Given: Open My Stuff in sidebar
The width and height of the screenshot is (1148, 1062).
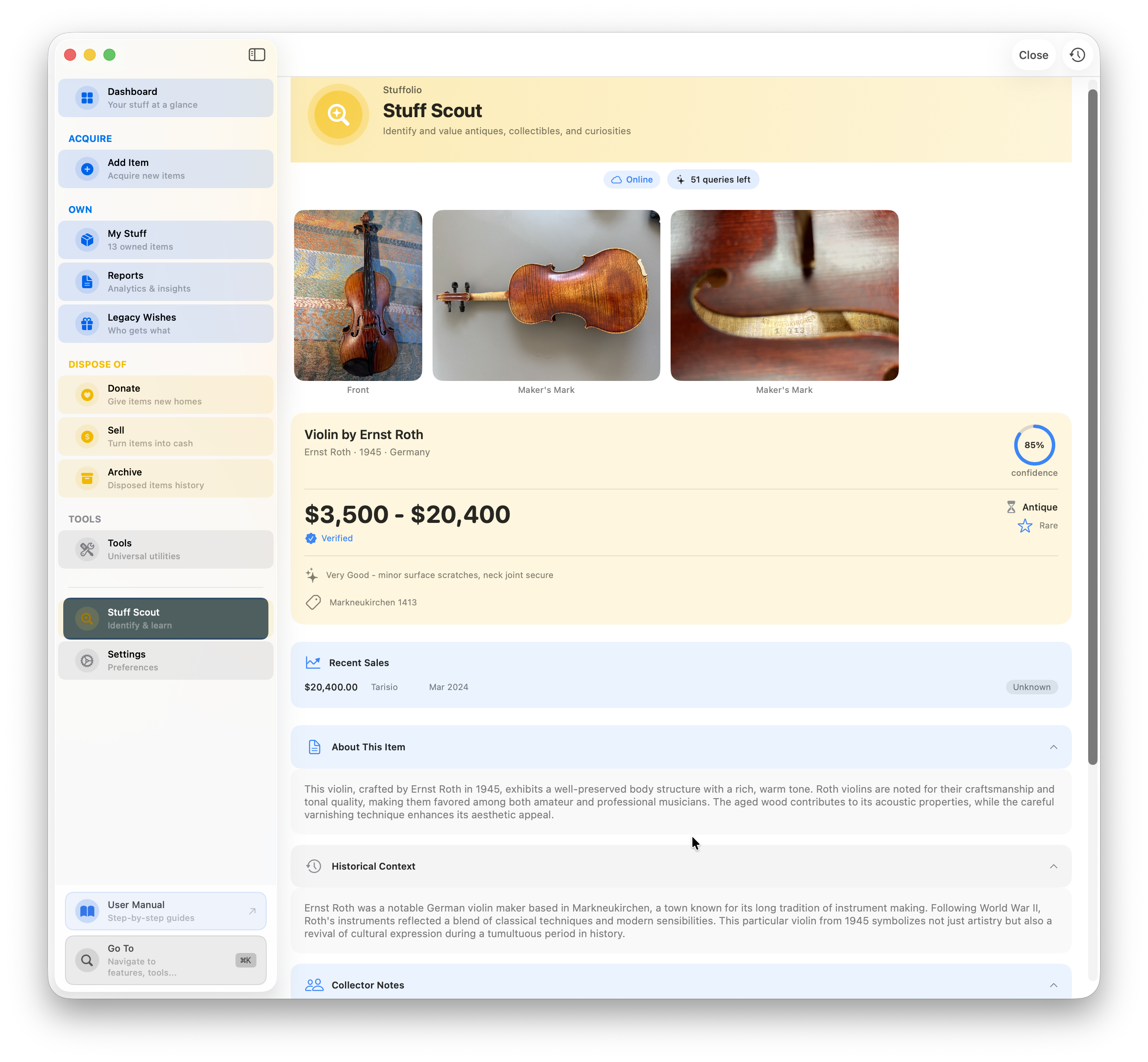Looking at the screenshot, I should [x=165, y=240].
